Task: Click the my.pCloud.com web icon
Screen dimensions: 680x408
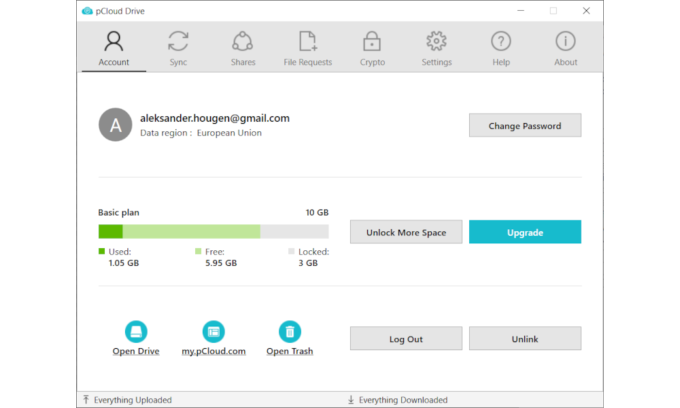Action: (213, 332)
